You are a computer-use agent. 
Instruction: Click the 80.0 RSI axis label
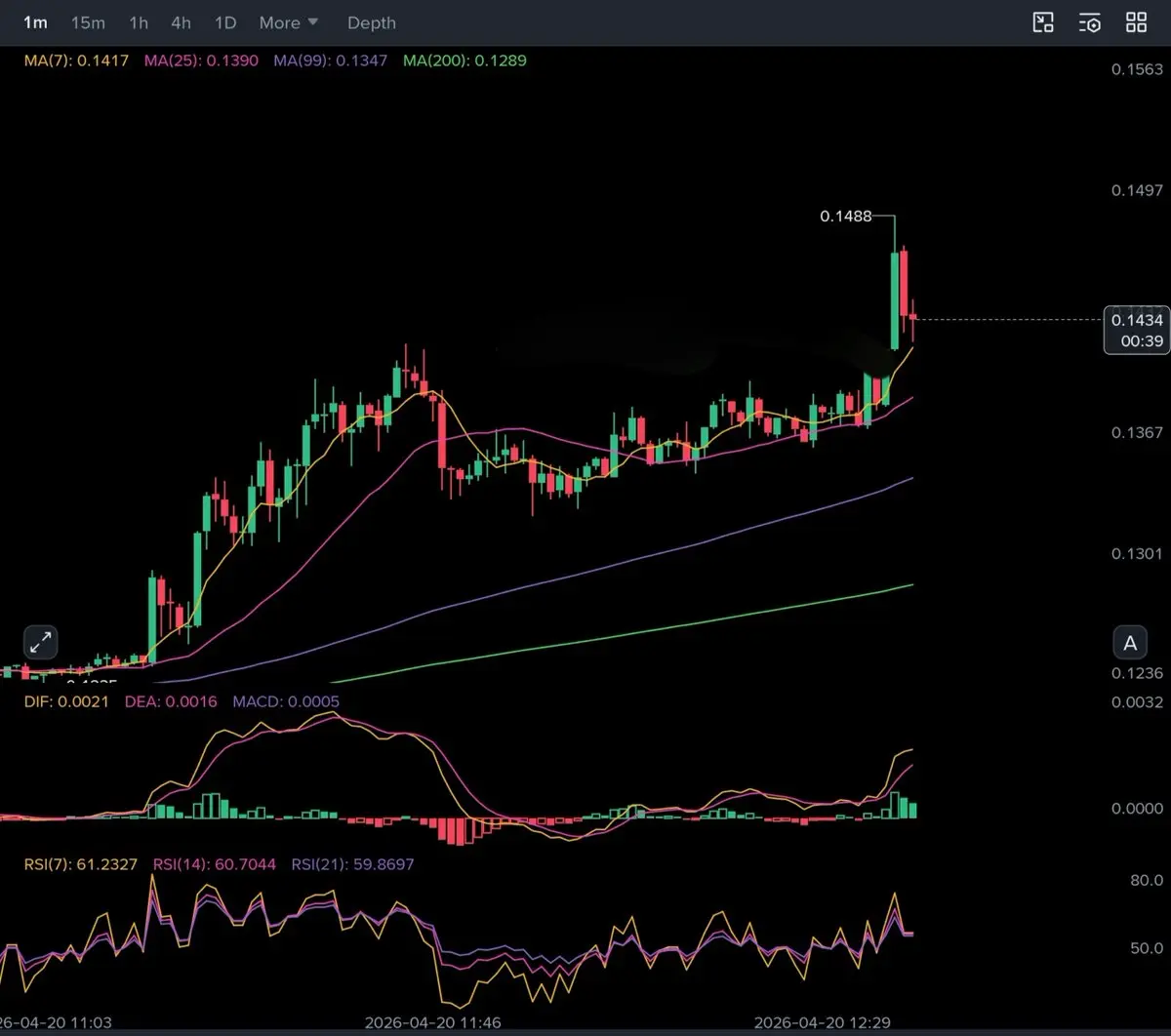pyautogui.click(x=1147, y=880)
